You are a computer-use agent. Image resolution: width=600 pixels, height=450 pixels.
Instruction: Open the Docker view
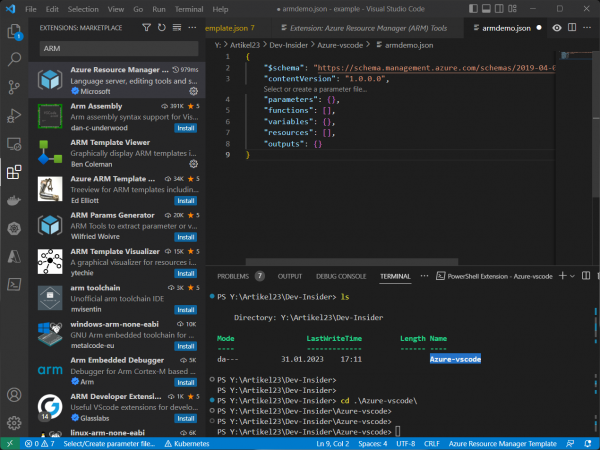pyautogui.click(x=14, y=201)
